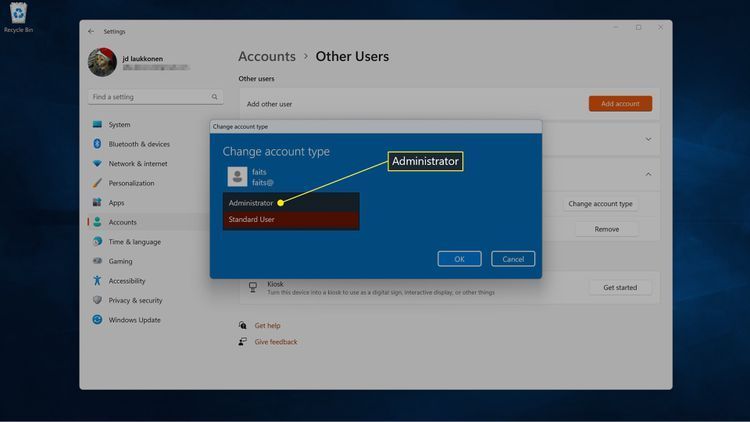This screenshot has width=750, height=422.
Task: Click the Privacy & security shield icon
Action: pyautogui.click(x=97, y=300)
